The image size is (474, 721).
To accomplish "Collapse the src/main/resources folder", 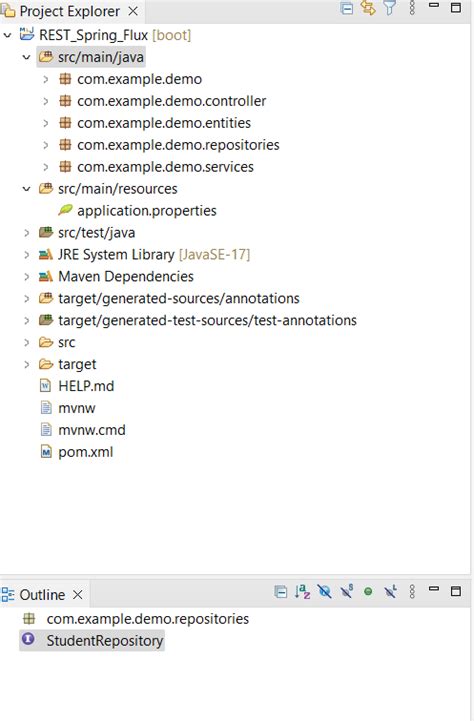I will 27,189.
